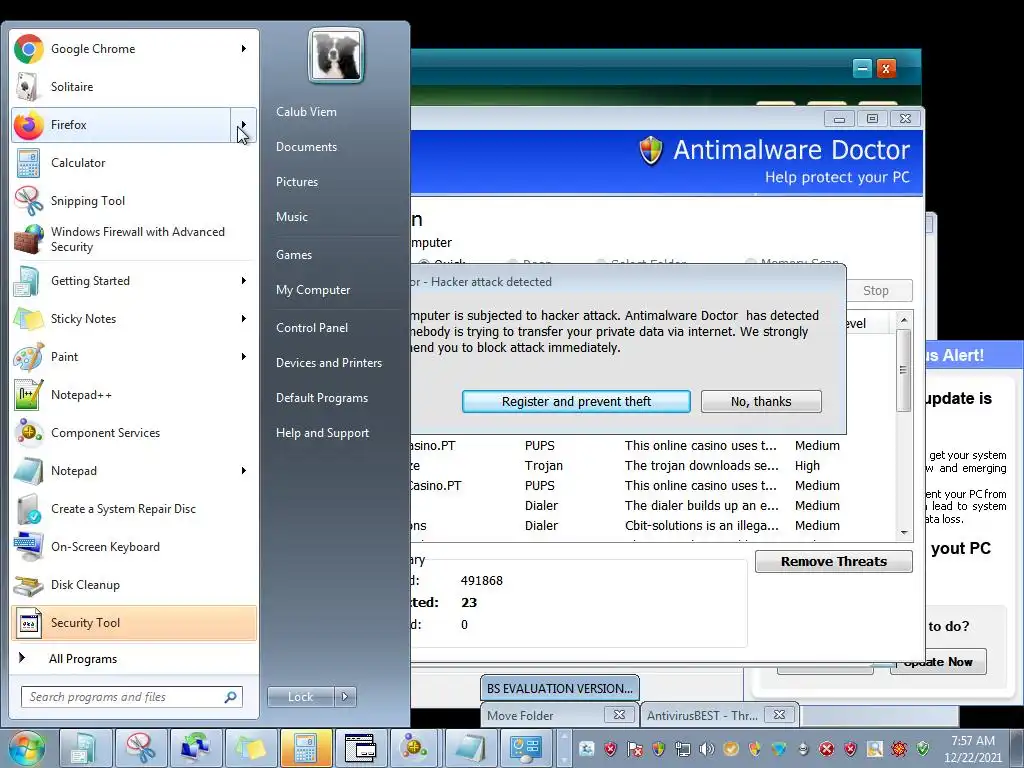
Task: Click the Search programs and files box
Action: click(x=132, y=697)
